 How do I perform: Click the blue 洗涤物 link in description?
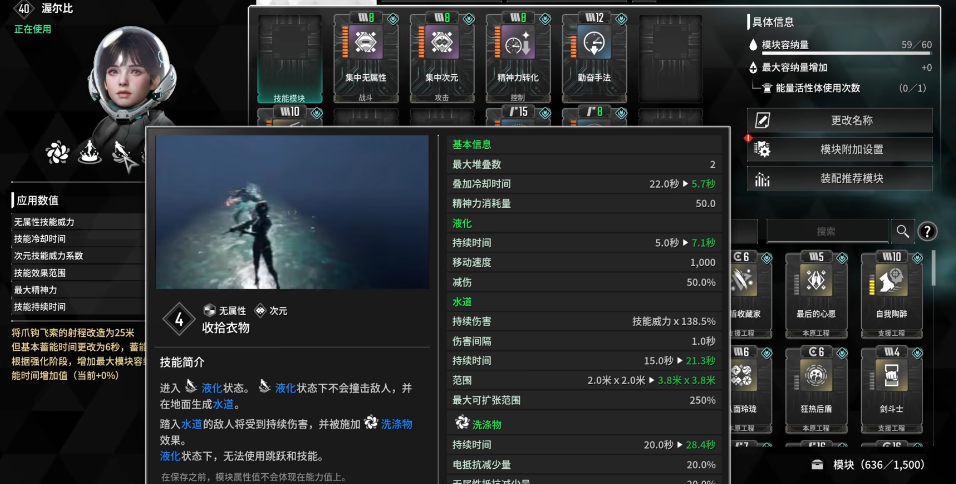[396, 423]
